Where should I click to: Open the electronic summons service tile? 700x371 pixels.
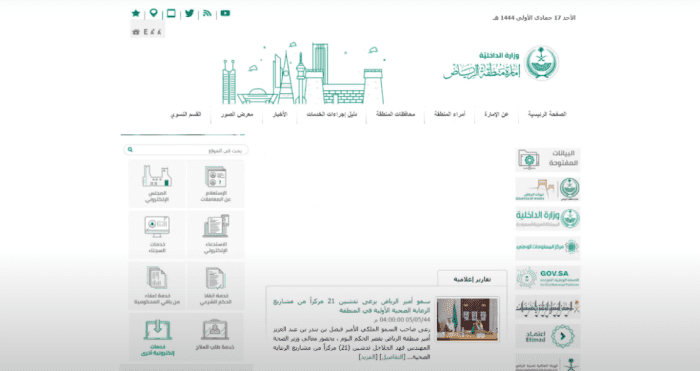click(216, 235)
